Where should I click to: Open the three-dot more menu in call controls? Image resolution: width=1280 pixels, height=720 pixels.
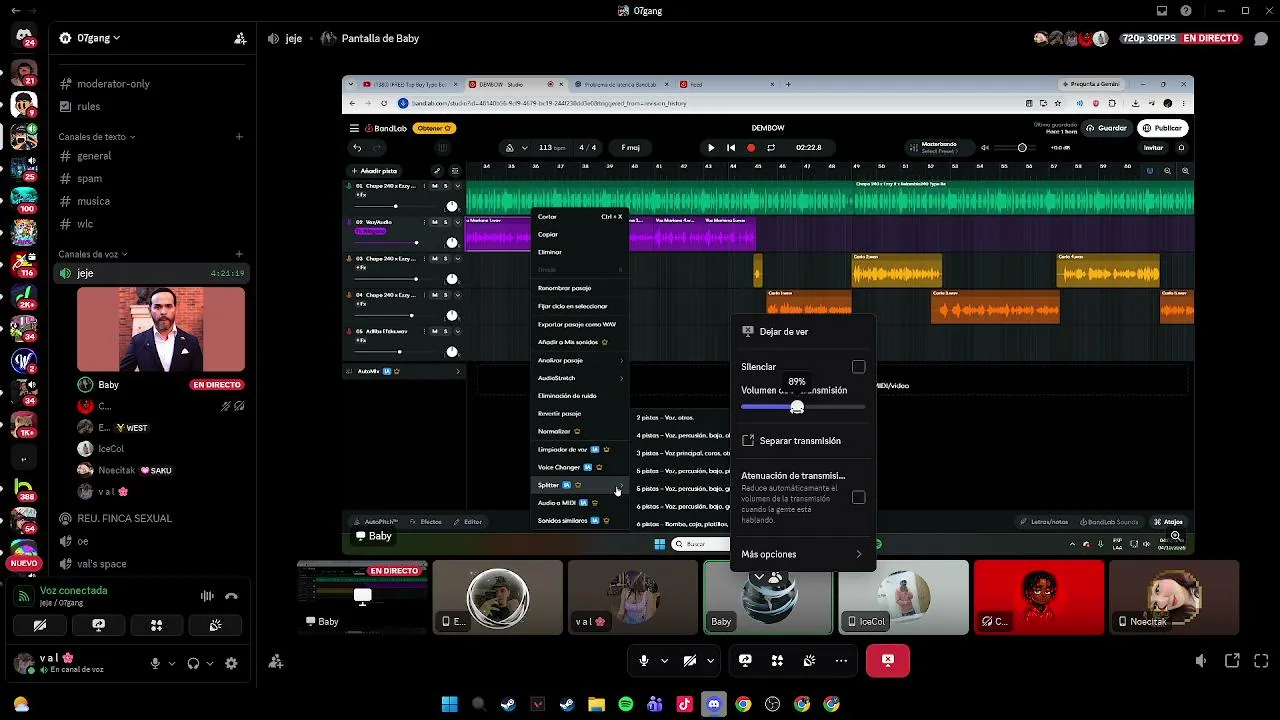tap(841, 660)
